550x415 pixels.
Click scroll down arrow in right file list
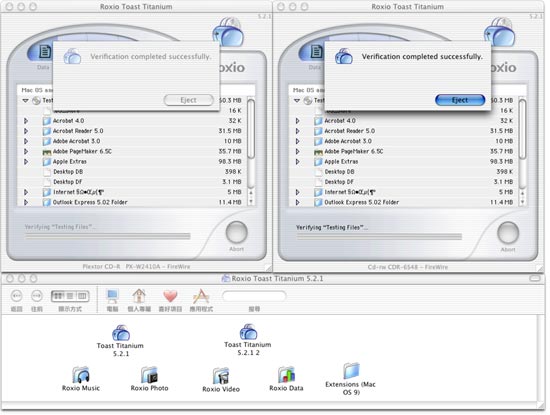tap(522, 202)
